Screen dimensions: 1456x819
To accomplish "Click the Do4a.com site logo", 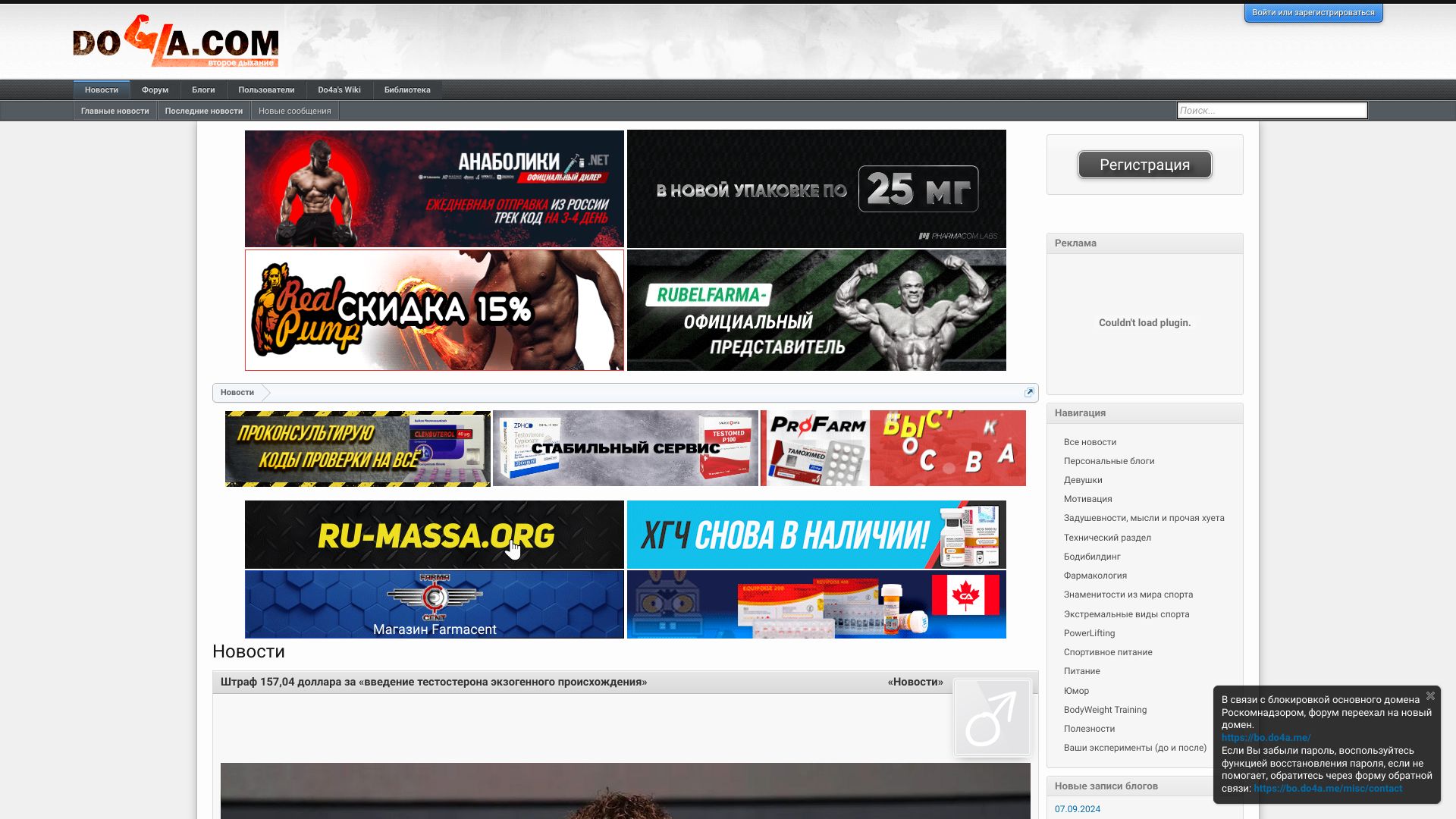I will 176,42.
